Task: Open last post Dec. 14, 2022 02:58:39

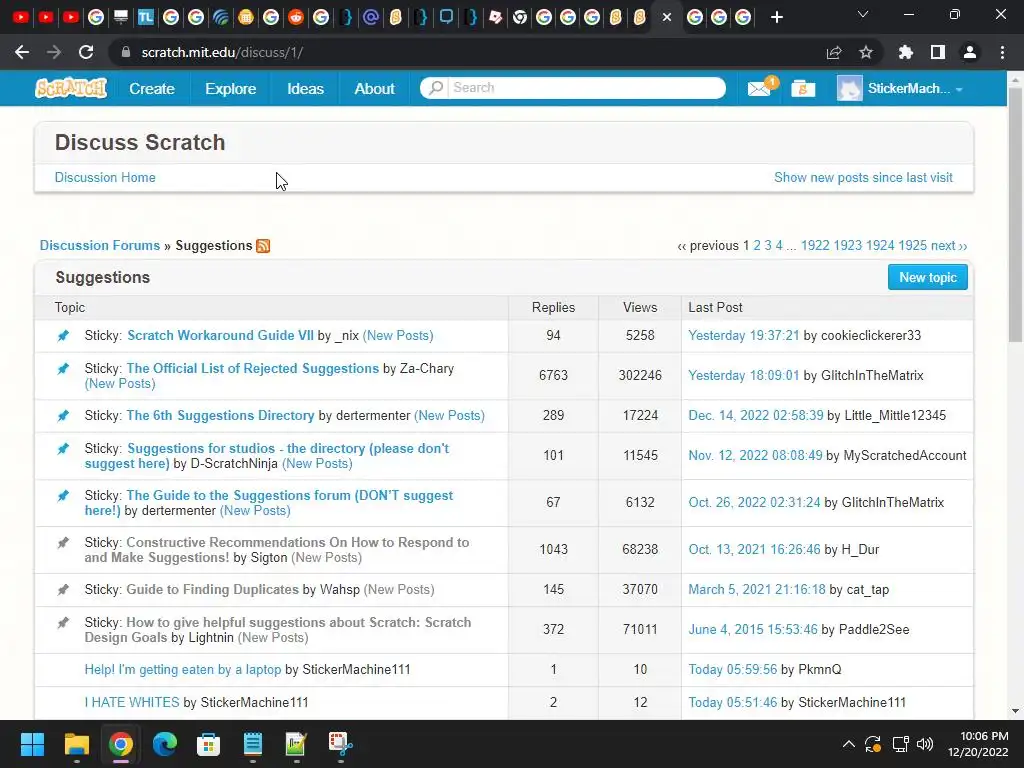Action: pyautogui.click(x=756, y=415)
